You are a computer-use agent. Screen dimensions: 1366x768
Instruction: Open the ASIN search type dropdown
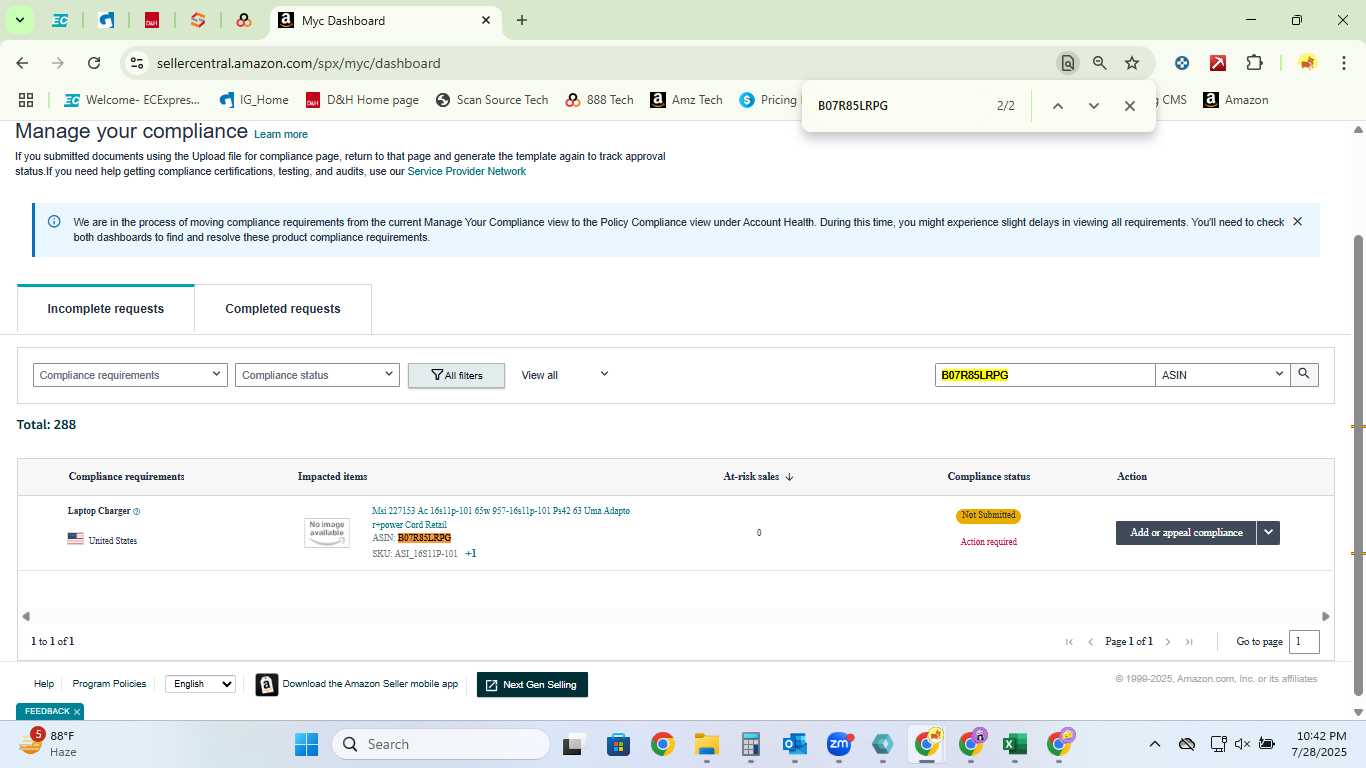click(1222, 374)
